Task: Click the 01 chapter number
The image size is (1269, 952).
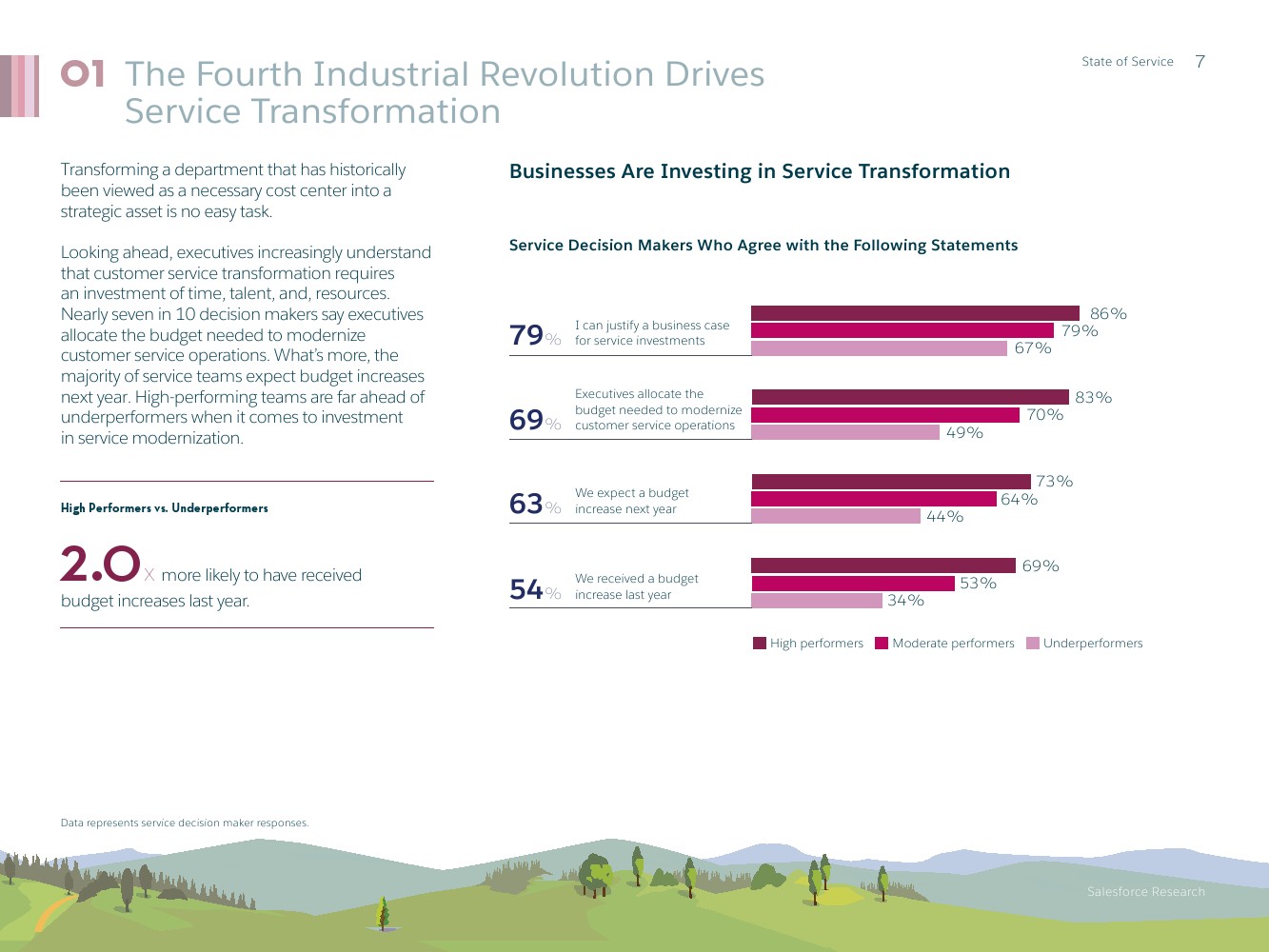Action: click(83, 74)
